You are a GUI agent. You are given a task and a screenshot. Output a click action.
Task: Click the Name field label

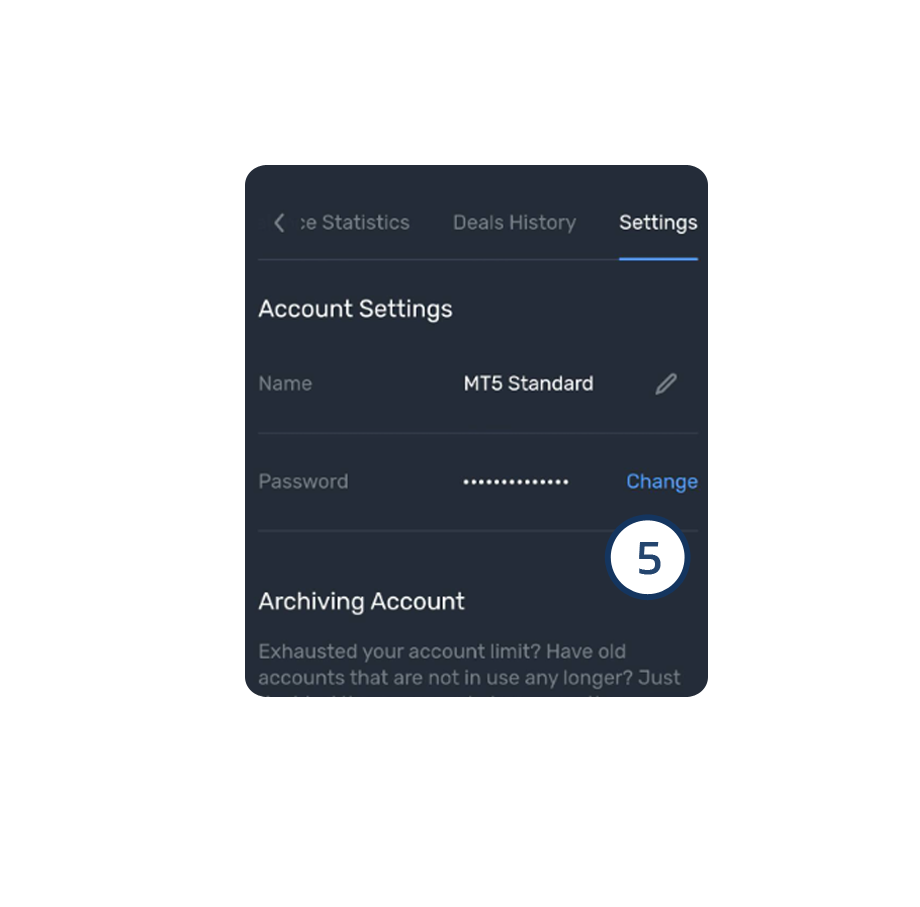tap(285, 384)
